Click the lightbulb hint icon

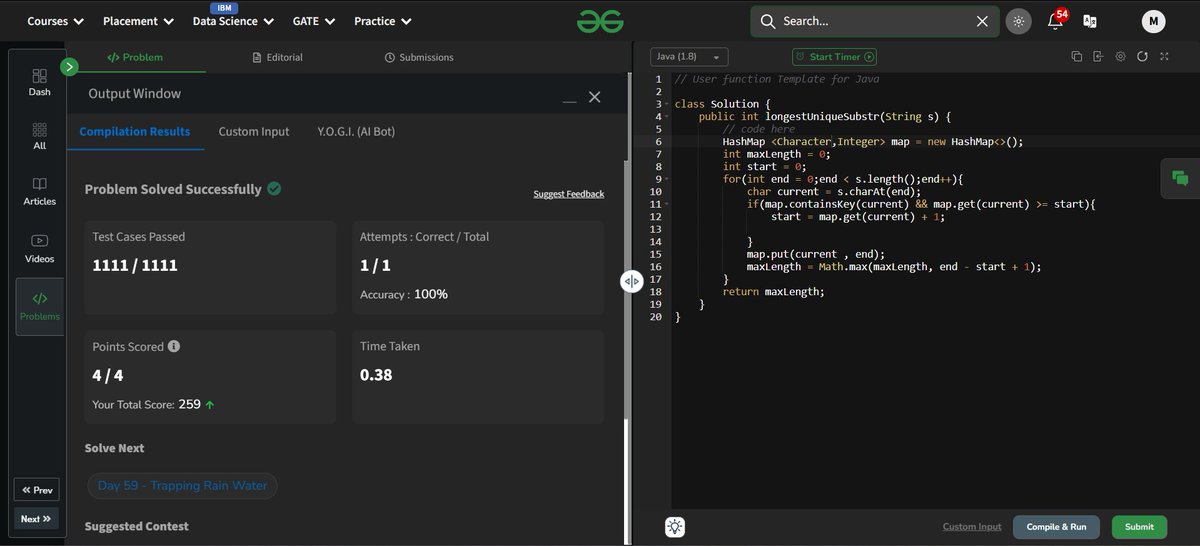(675, 527)
